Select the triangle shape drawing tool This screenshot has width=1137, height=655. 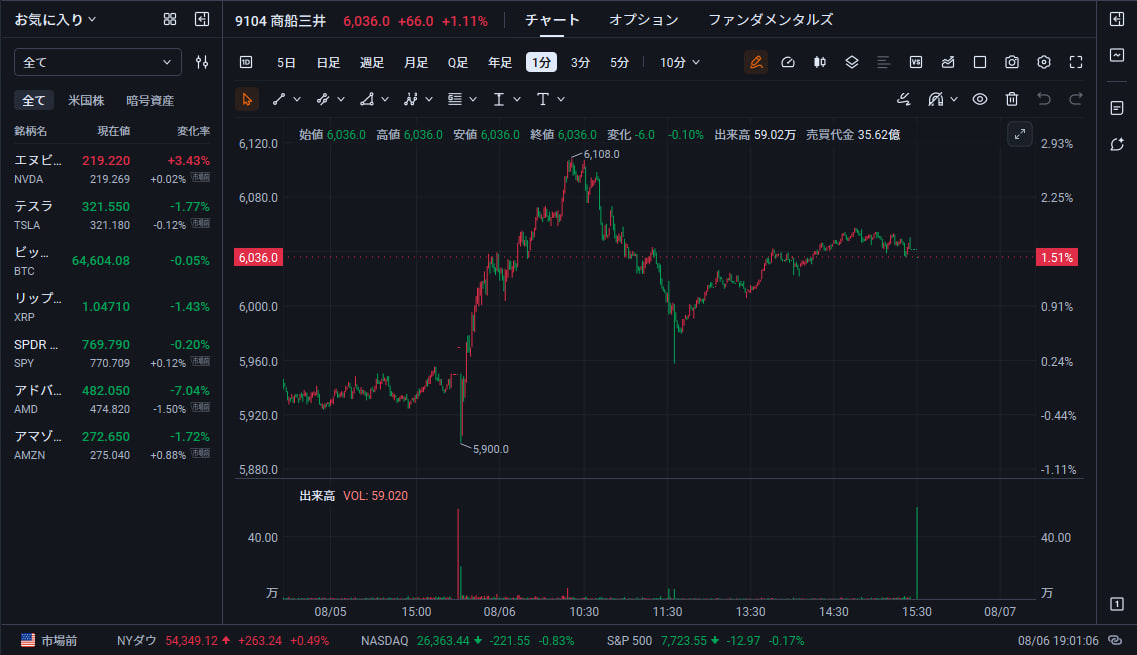click(367, 99)
